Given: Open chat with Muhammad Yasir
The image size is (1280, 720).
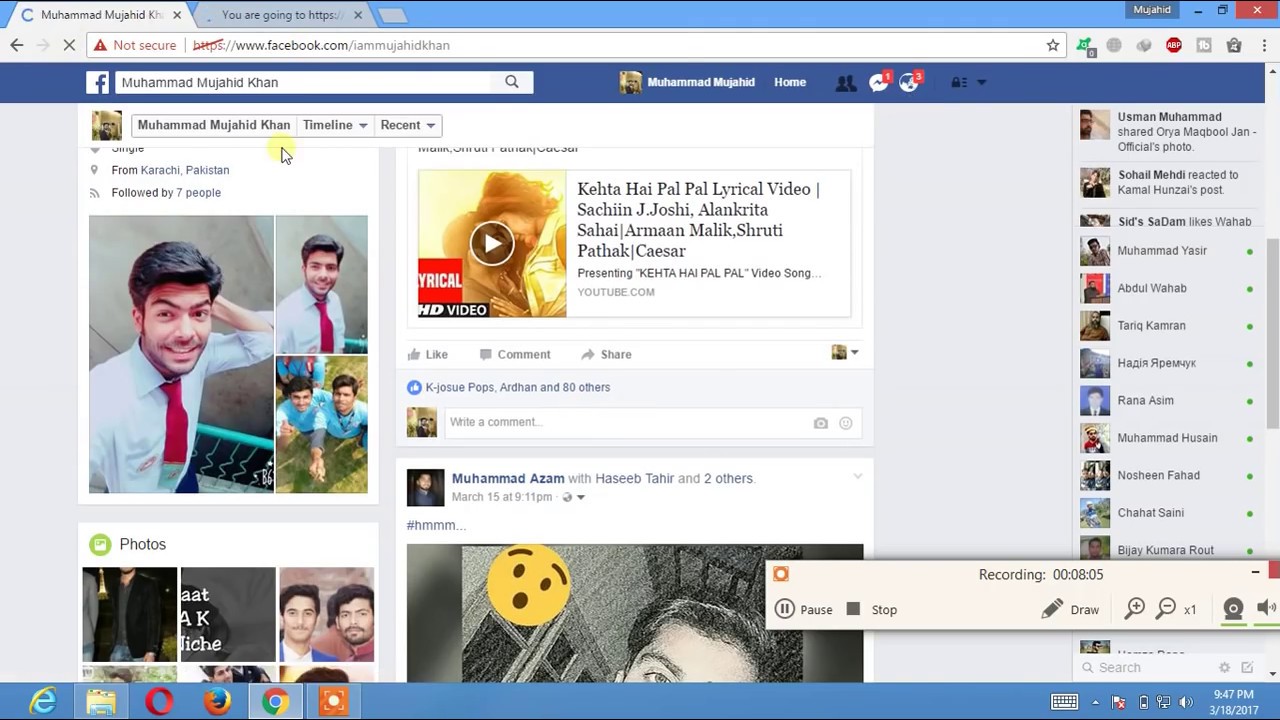Looking at the screenshot, I should pos(1167,251).
